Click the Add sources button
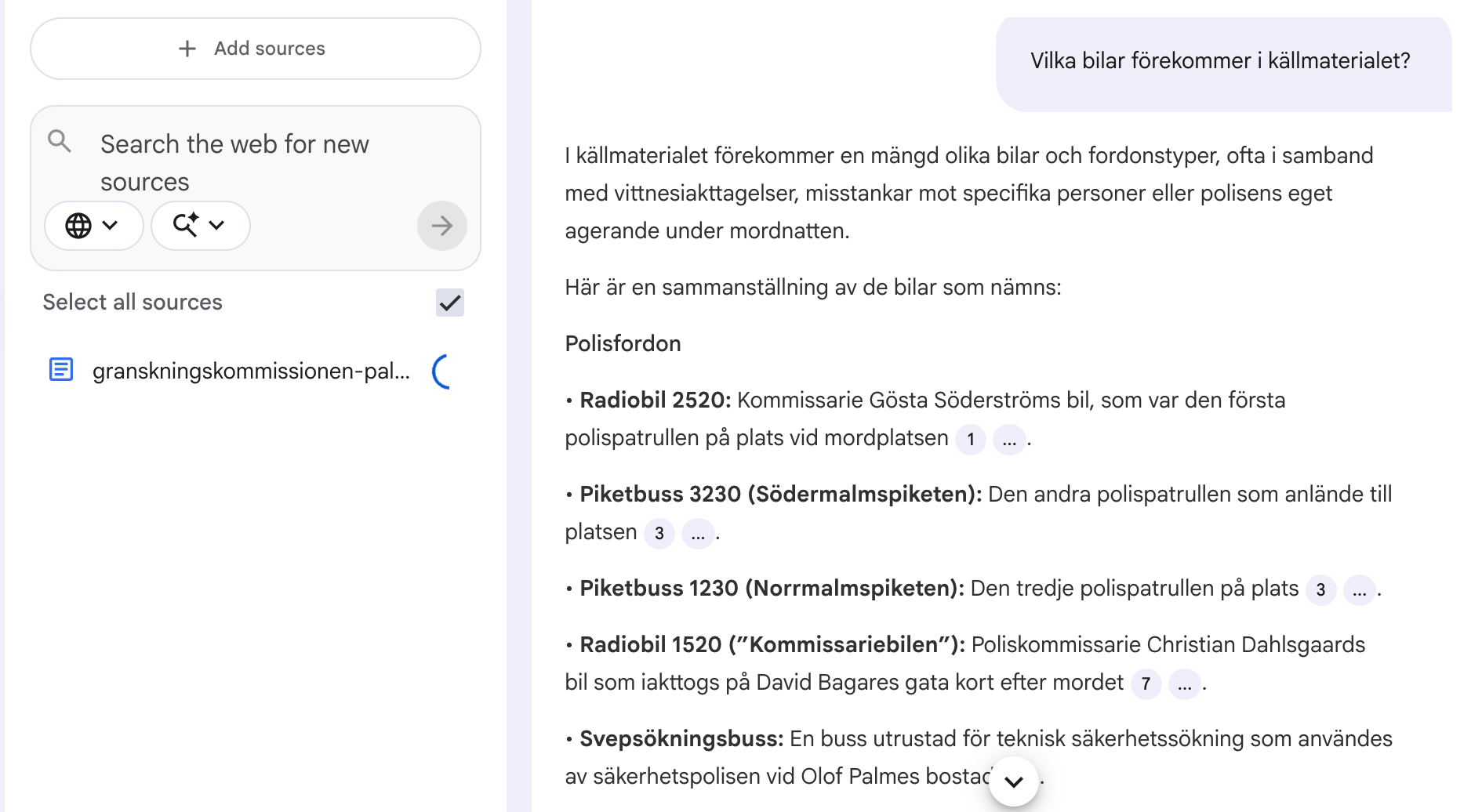1482x812 pixels. click(255, 49)
